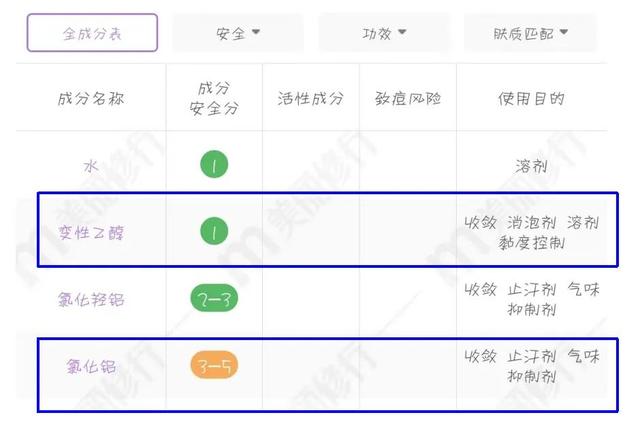Click the orange 3-5 safety badge
Image resolution: width=640 pixels, height=445 pixels.
click(x=214, y=365)
